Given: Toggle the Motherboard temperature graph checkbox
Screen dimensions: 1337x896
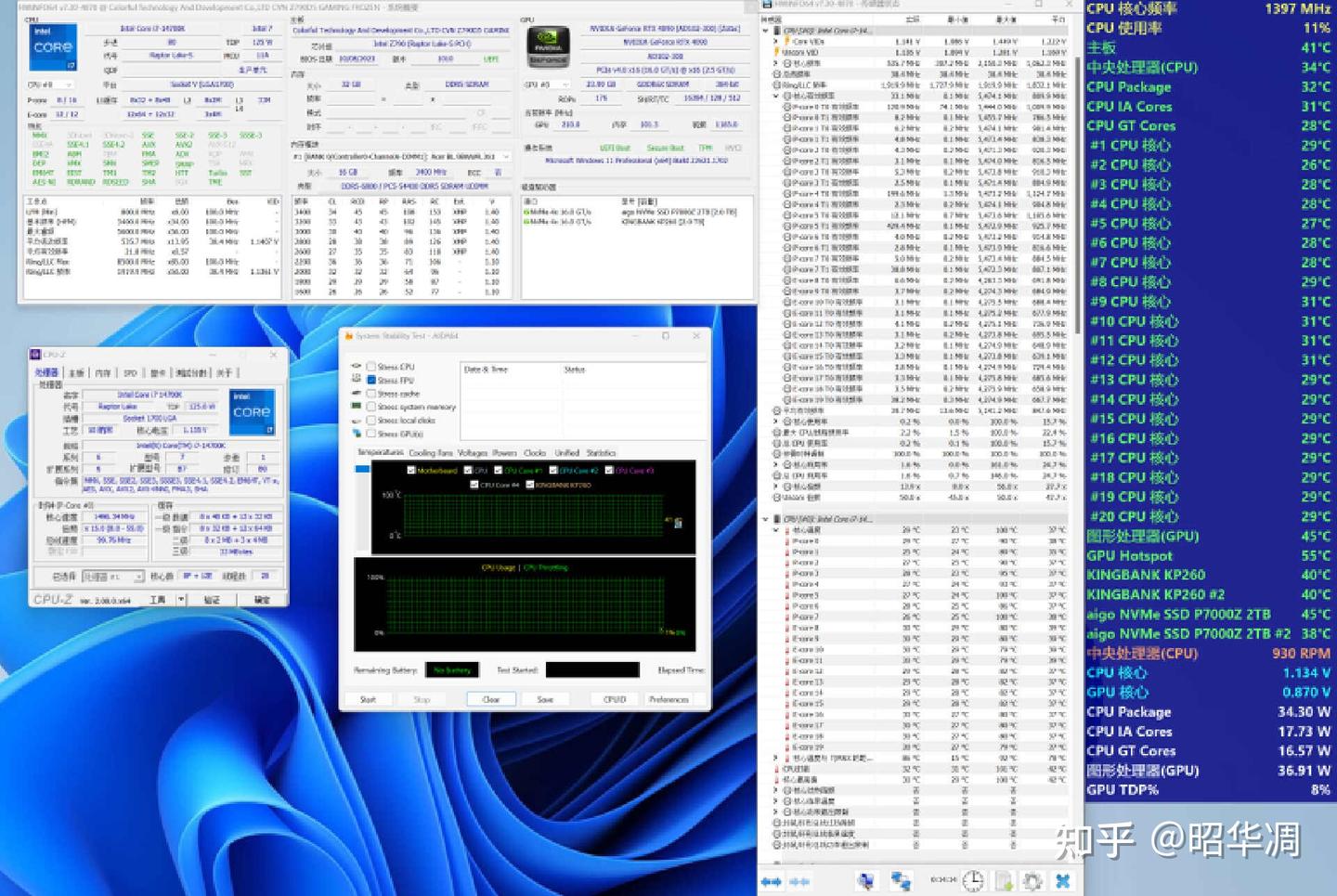Looking at the screenshot, I should click(x=411, y=468).
